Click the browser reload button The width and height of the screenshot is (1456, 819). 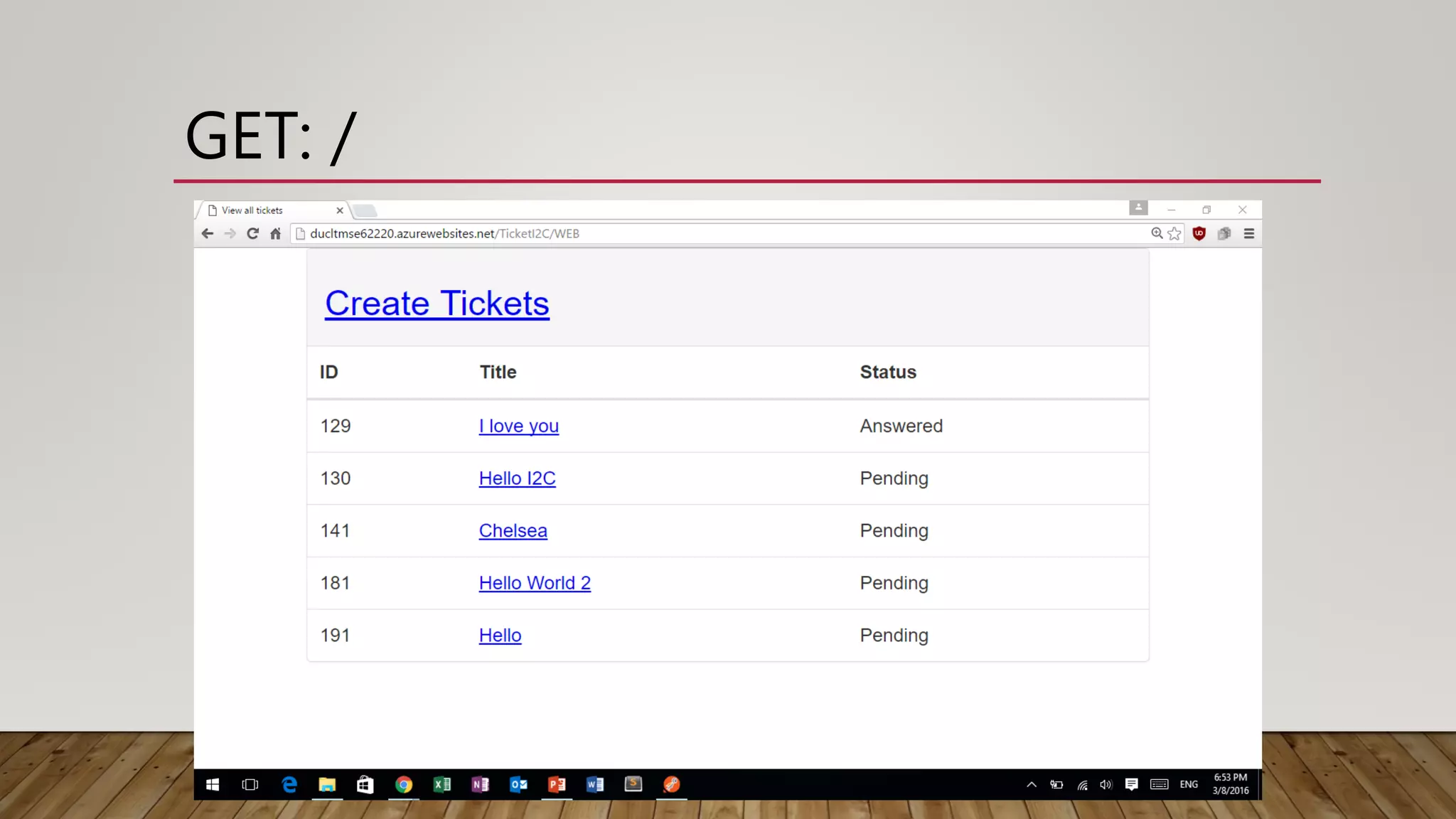point(252,233)
